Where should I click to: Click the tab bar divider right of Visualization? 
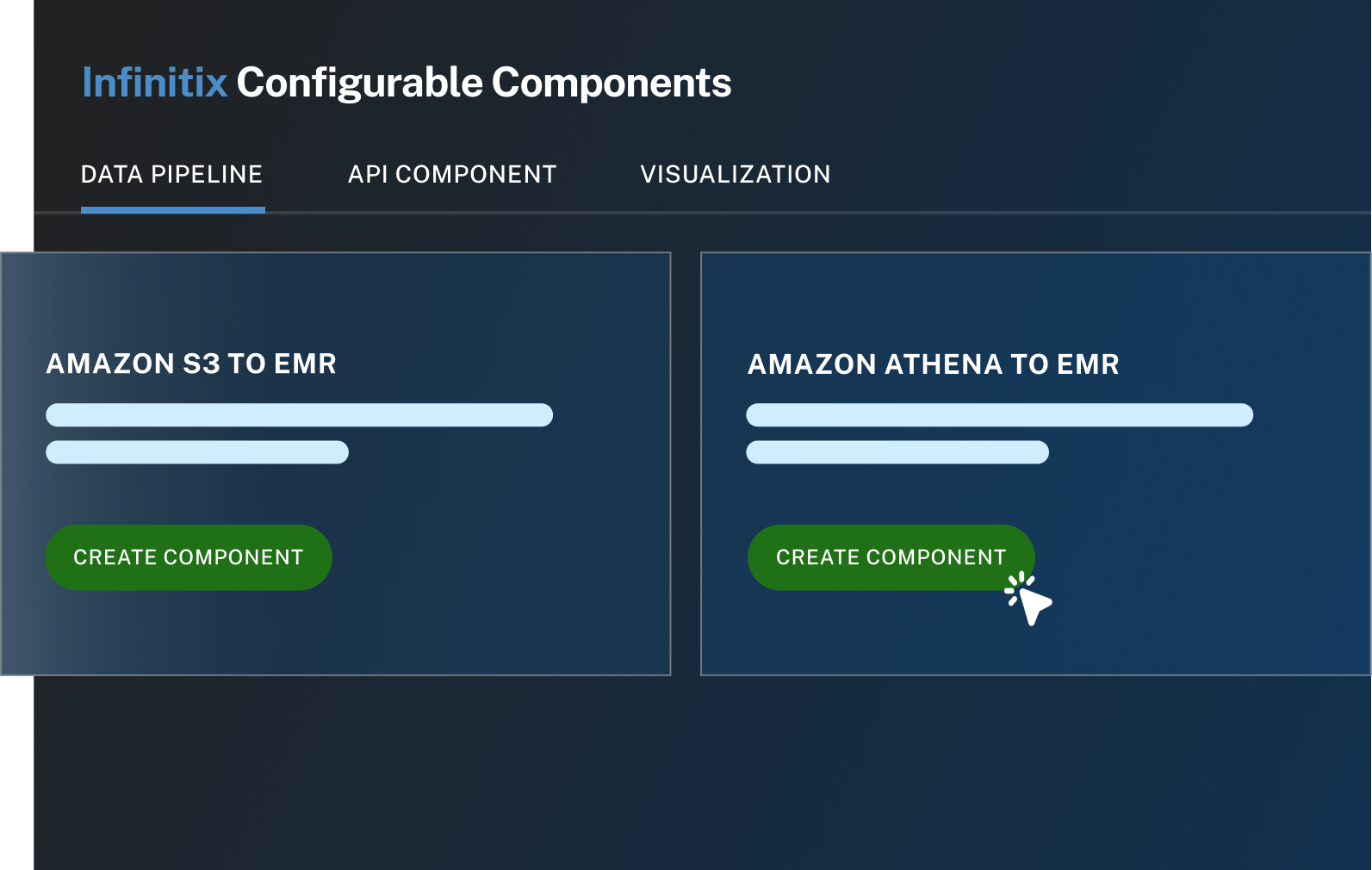pyautogui.click(x=1102, y=212)
